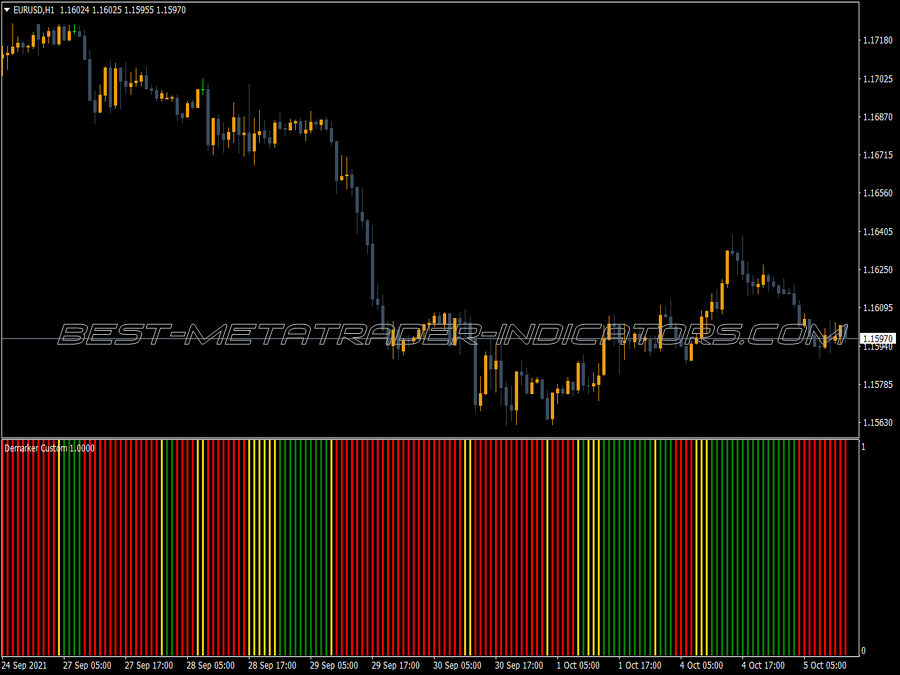The height and width of the screenshot is (675, 900).
Task: Select the 5 Oct 05:00 time label
Action: point(825,665)
